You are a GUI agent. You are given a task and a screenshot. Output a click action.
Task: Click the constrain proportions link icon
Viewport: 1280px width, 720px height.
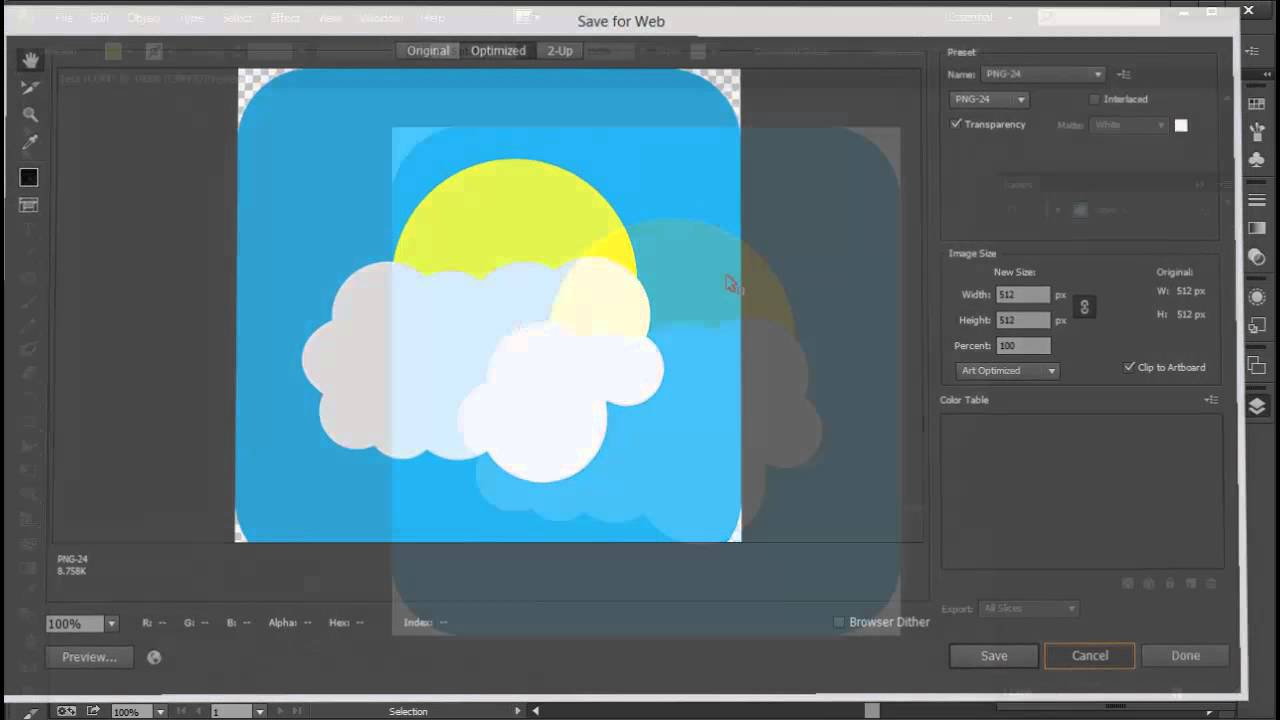[1084, 307]
